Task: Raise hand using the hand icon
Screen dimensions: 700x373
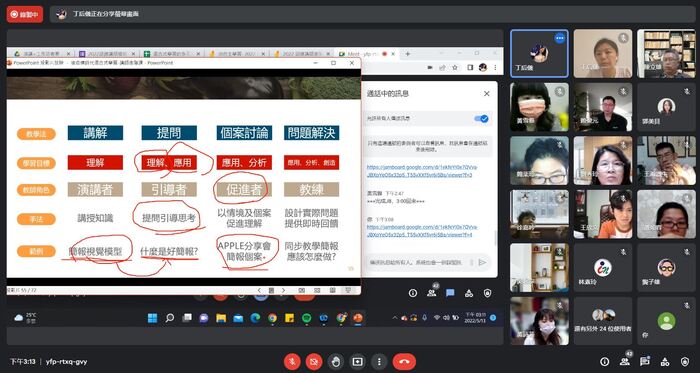Action: (x=336, y=361)
